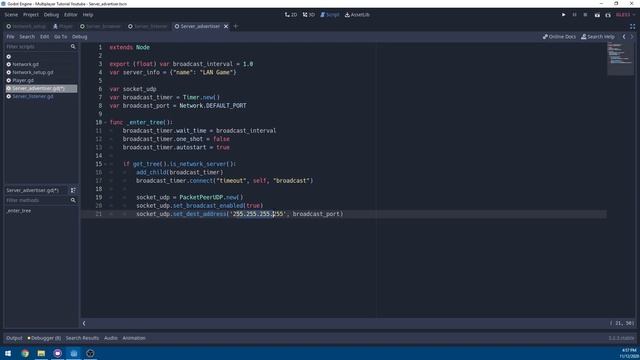Open Online Docs

[x=559, y=37]
